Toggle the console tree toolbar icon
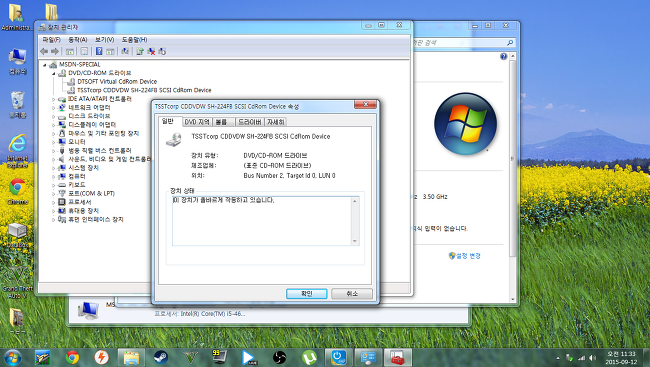The width and height of the screenshot is (650, 367). coord(70,51)
